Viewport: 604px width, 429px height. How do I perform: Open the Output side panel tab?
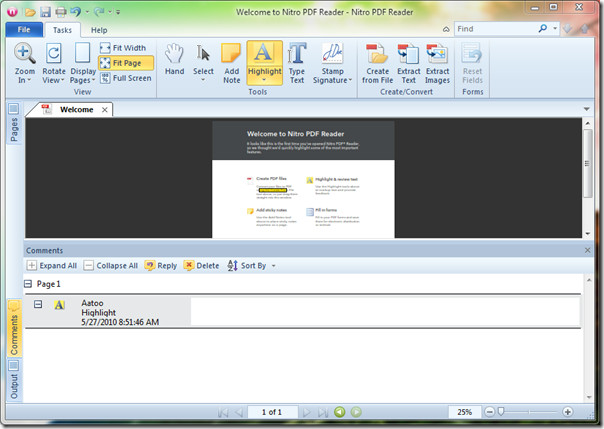point(14,381)
